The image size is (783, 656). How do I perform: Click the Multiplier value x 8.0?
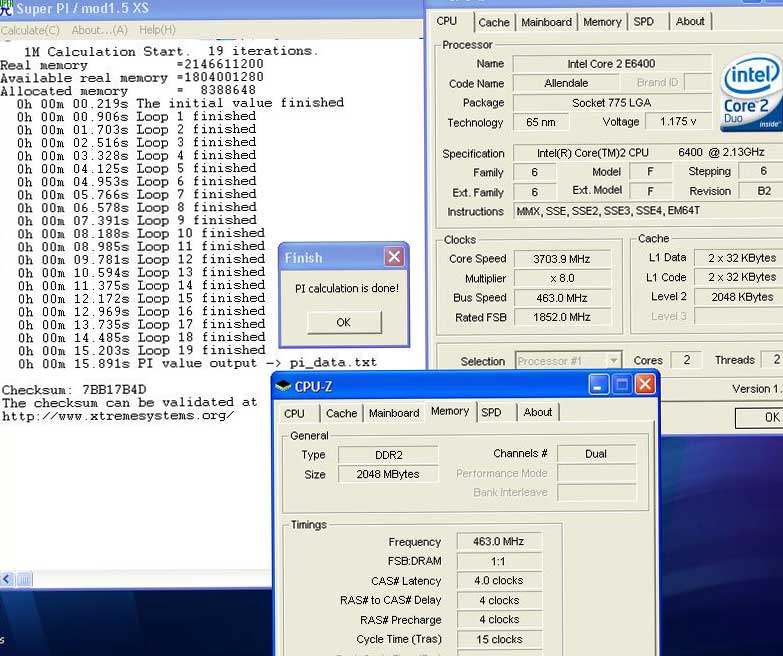coord(562,278)
